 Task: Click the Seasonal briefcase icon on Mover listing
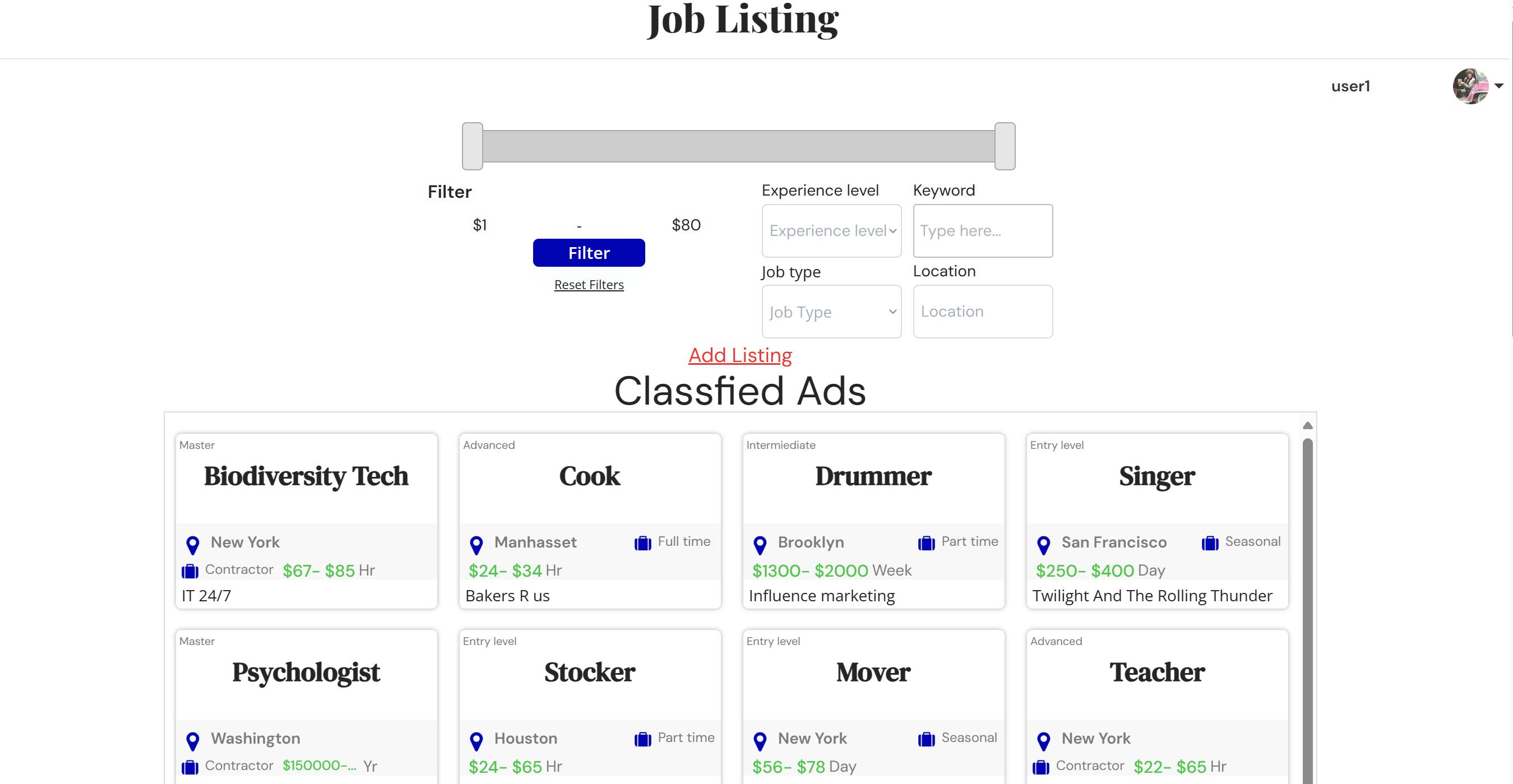pos(926,739)
